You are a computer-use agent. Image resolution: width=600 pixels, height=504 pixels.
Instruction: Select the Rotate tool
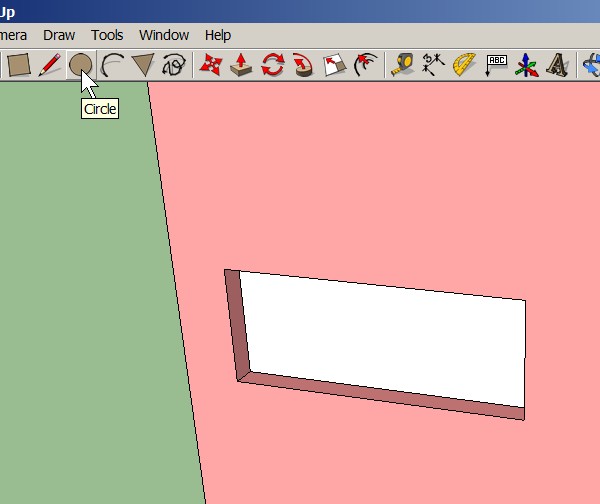(272, 65)
